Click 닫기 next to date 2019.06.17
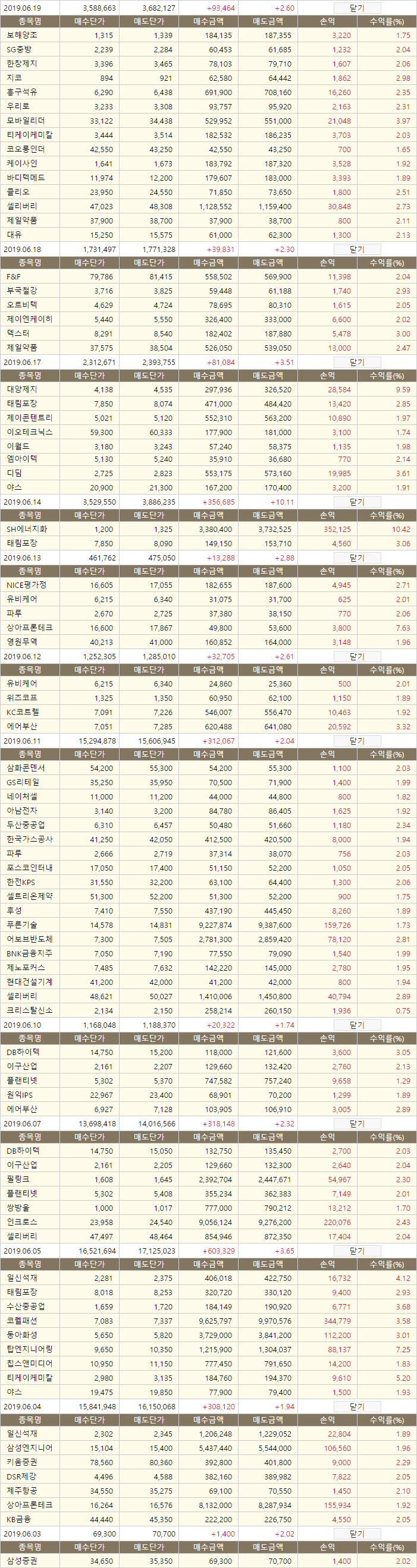The image size is (417, 1568). click(x=358, y=362)
